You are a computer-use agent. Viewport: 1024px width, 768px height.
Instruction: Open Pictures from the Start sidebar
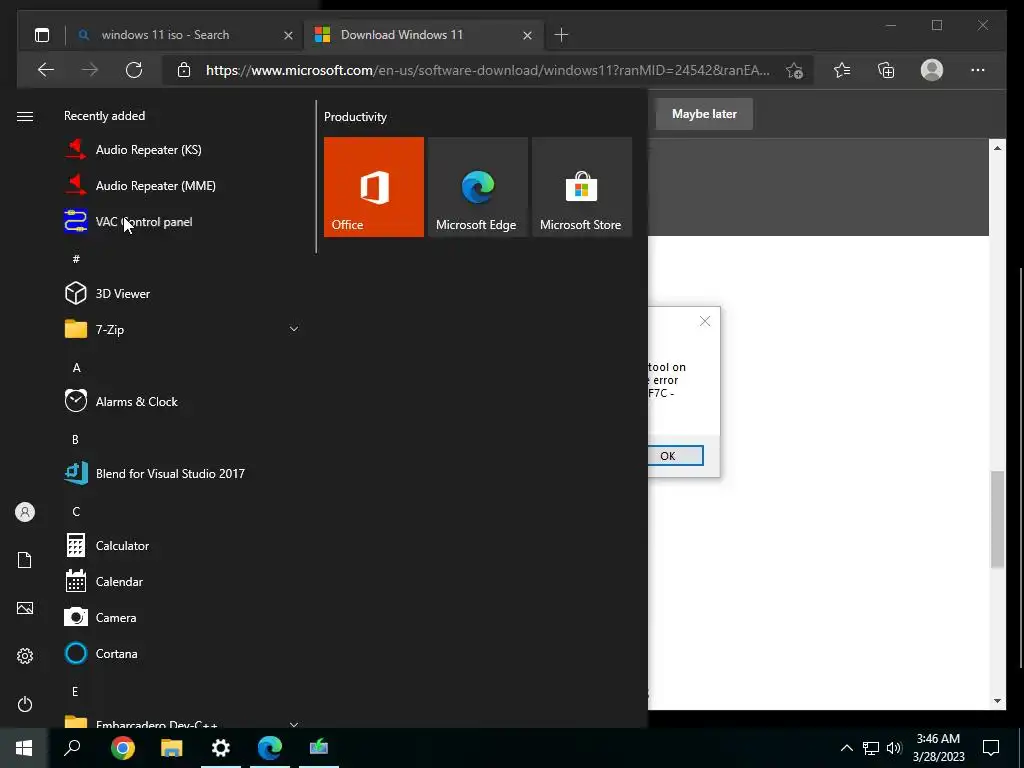tap(25, 608)
